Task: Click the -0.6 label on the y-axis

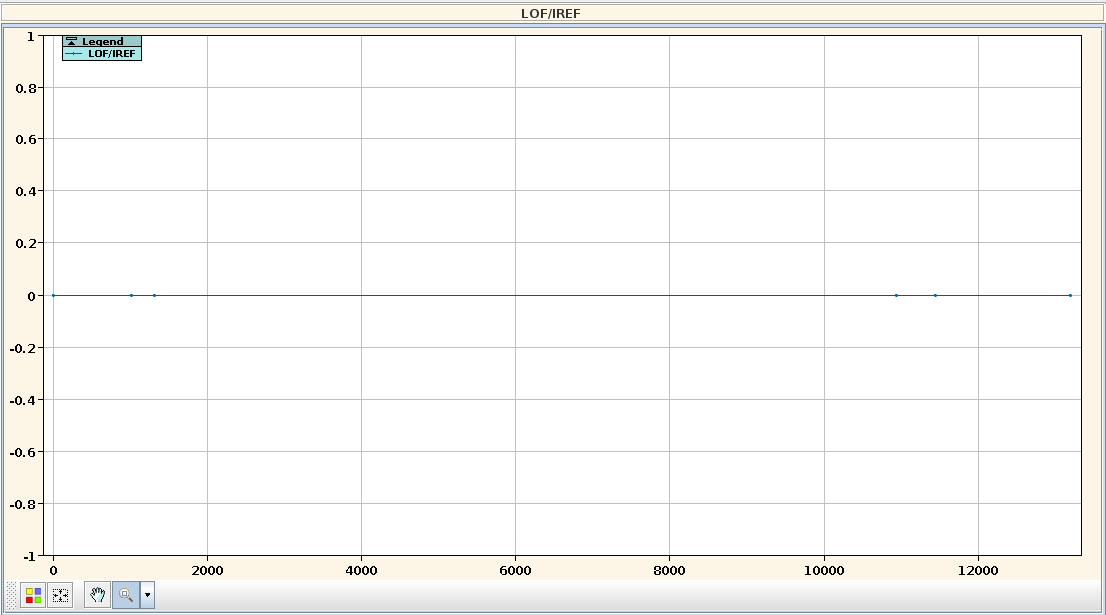Action: pos(20,452)
